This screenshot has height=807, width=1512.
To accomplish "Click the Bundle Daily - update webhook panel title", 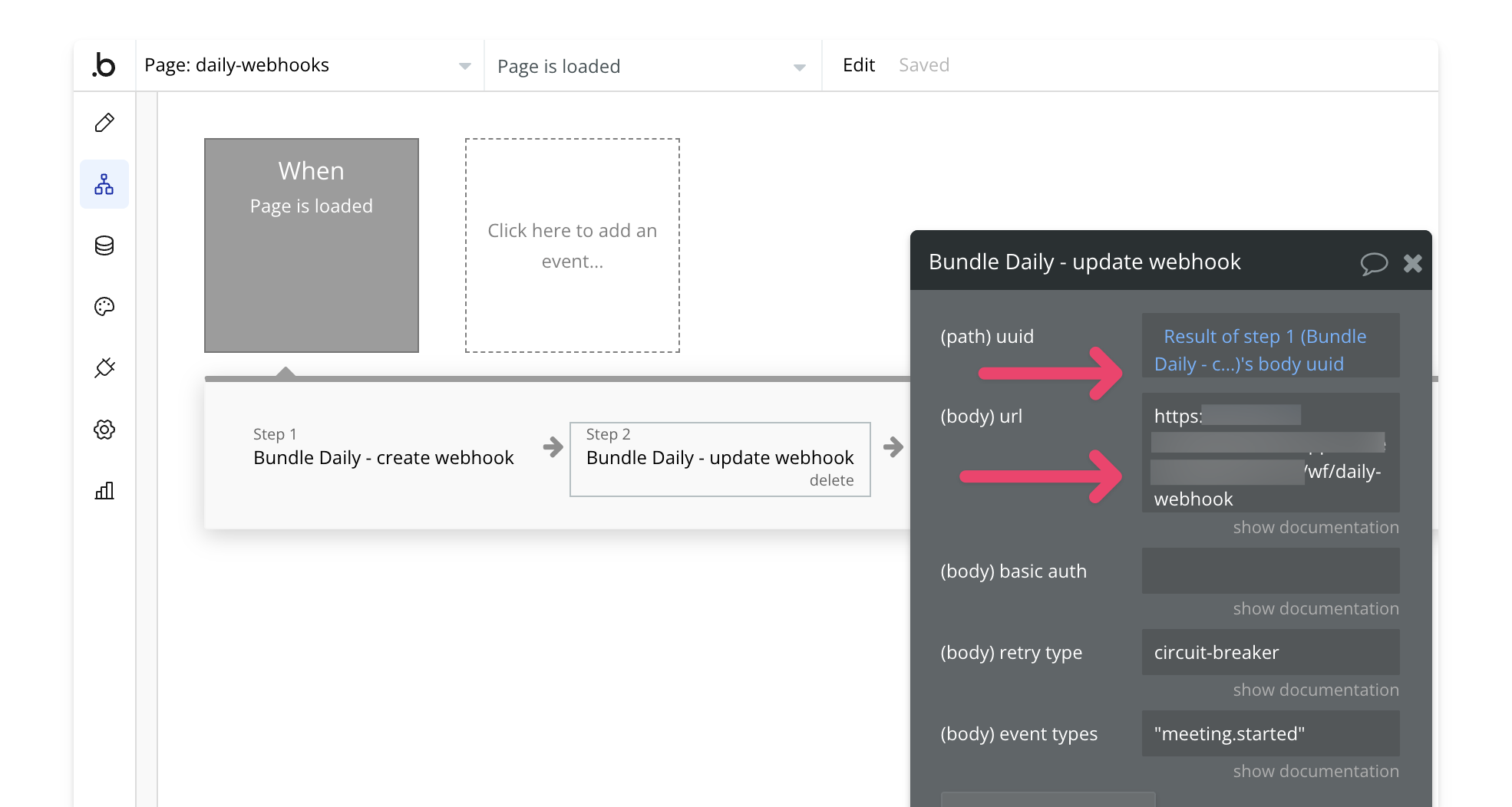I will point(1084,262).
